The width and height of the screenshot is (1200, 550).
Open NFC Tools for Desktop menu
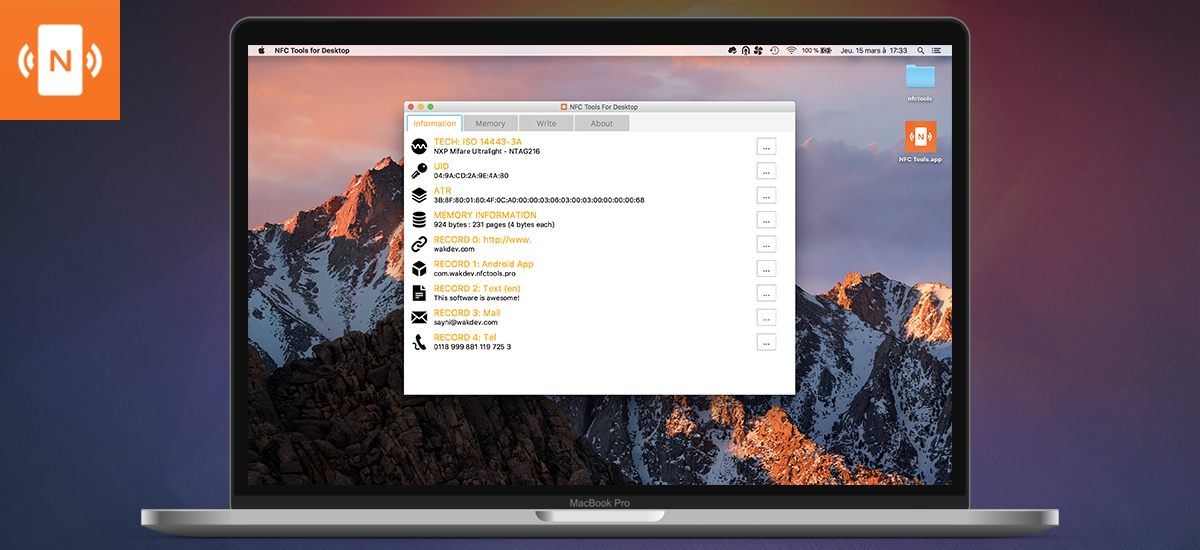312,50
